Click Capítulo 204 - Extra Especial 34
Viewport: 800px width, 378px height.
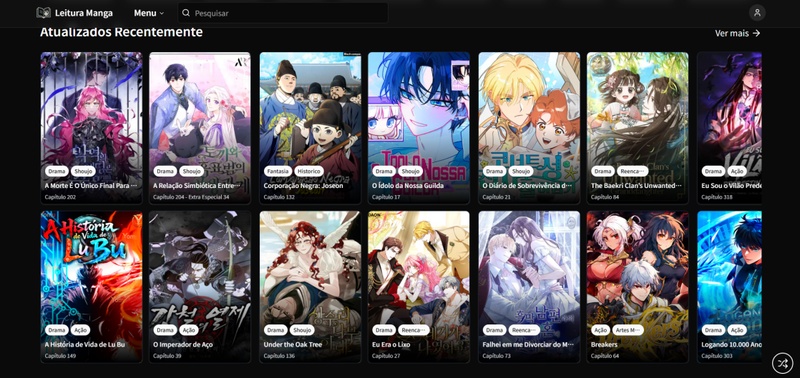point(191,197)
